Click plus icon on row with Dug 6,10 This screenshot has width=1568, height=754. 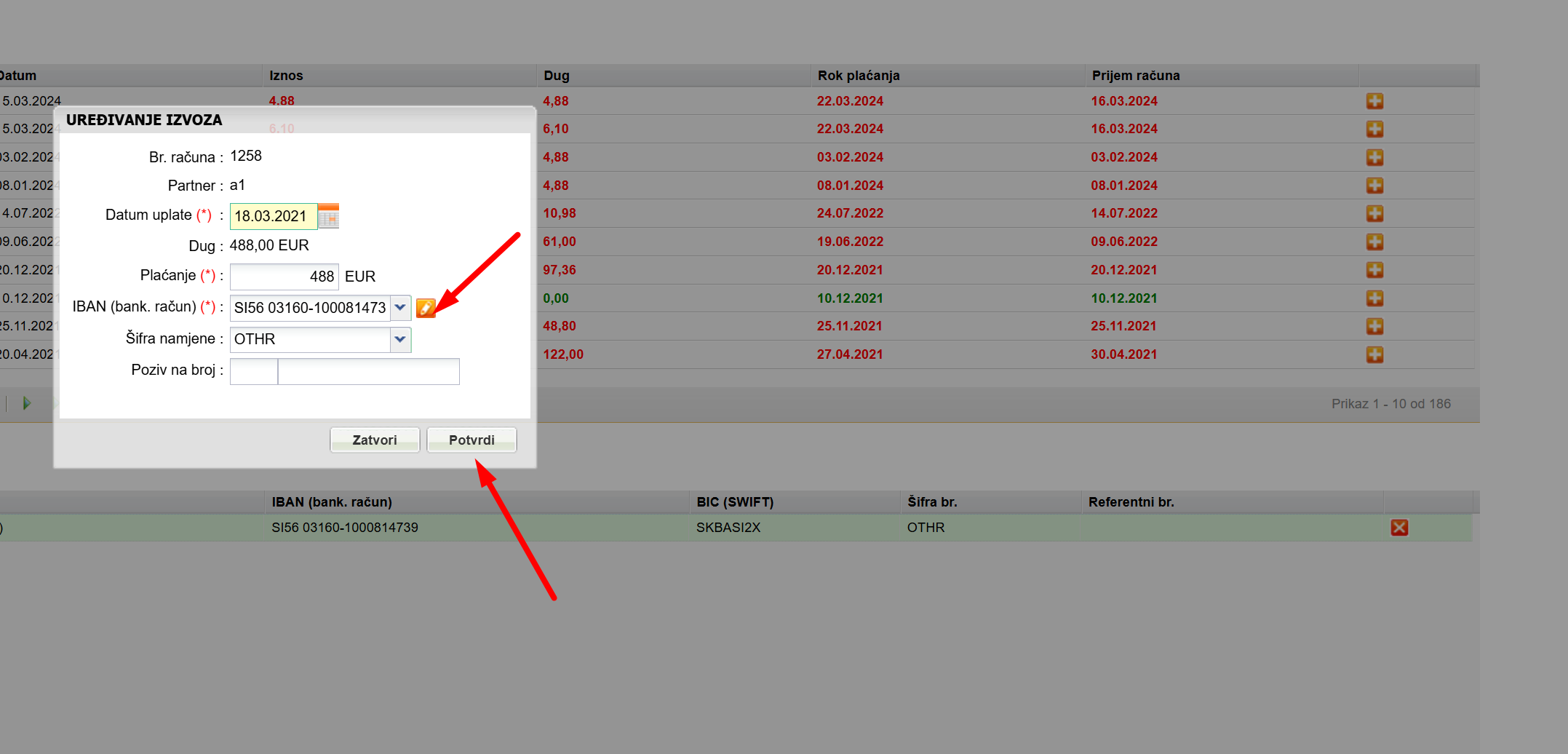coord(1374,129)
